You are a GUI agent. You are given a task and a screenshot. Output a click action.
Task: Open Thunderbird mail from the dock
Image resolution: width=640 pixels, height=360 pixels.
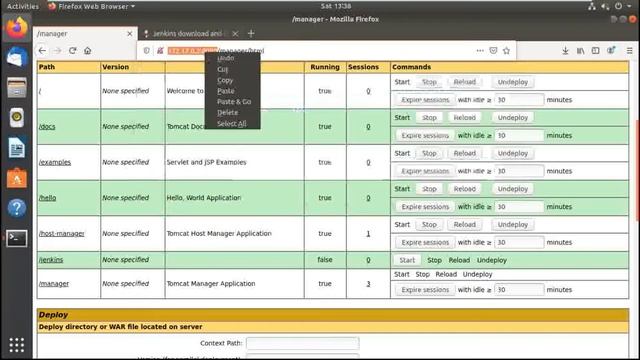(17, 58)
